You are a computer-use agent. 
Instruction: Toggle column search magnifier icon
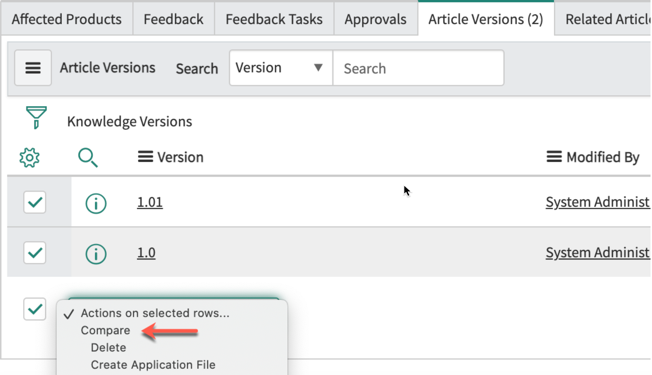[88, 158]
